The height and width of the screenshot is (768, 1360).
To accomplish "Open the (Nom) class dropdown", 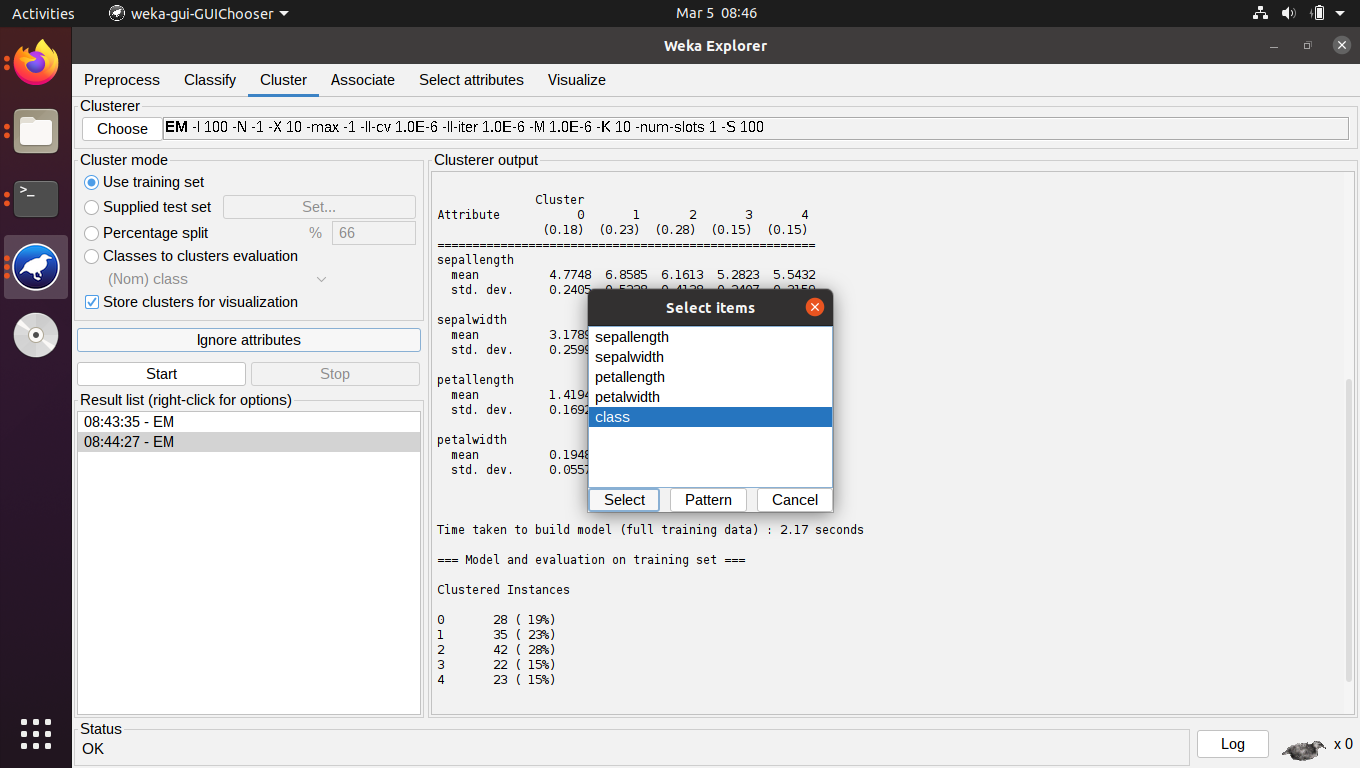I will (x=217, y=279).
